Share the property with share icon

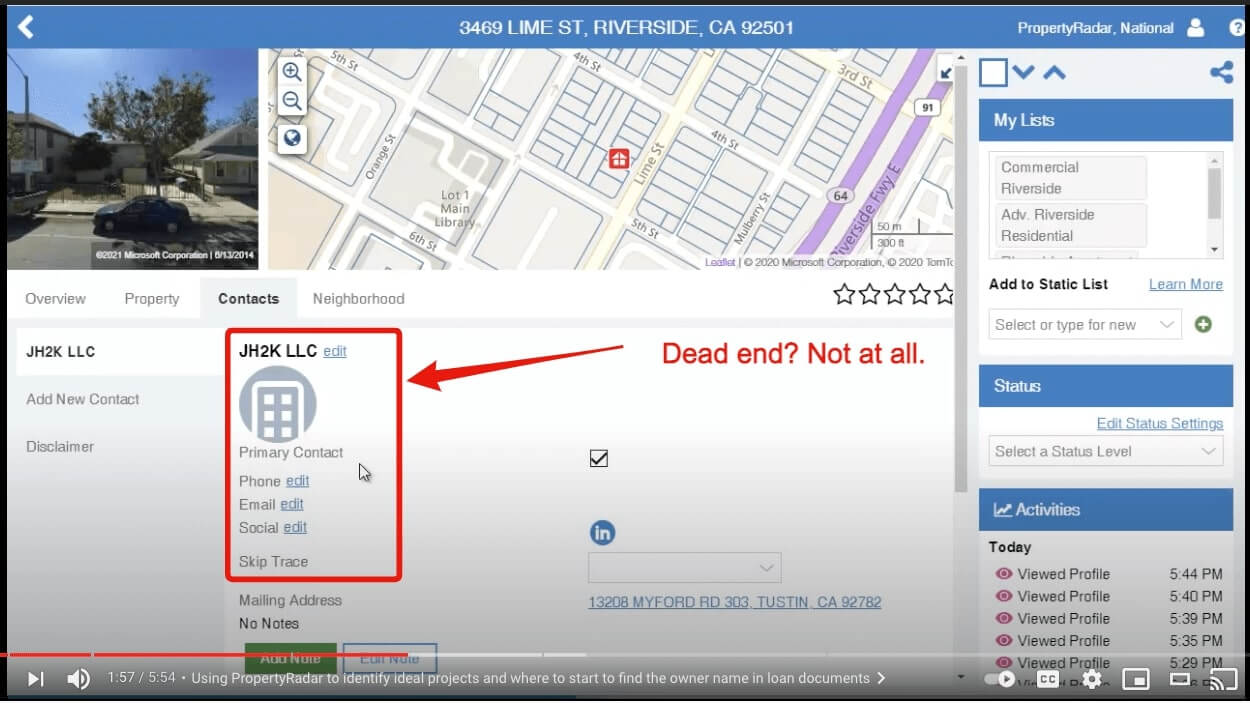[1221, 72]
